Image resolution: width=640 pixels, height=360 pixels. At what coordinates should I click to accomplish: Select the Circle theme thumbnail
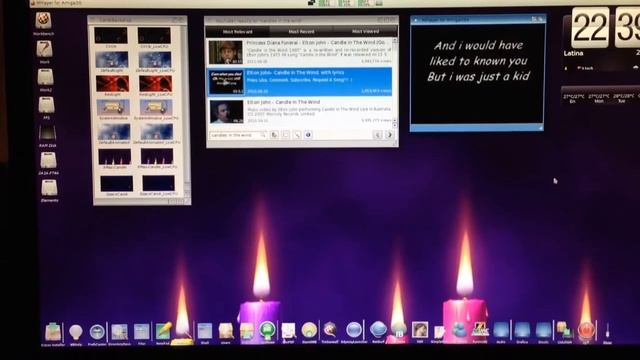click(x=111, y=36)
